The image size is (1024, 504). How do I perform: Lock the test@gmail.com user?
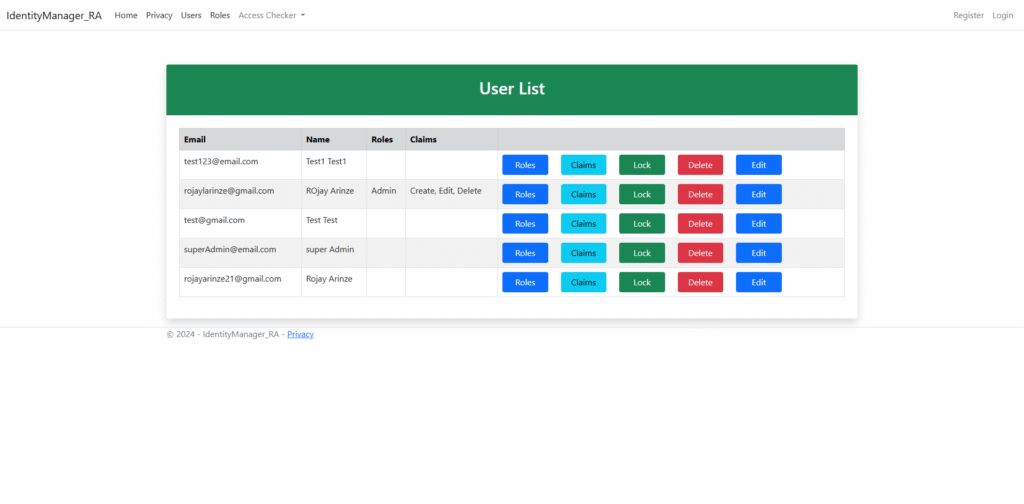642,224
